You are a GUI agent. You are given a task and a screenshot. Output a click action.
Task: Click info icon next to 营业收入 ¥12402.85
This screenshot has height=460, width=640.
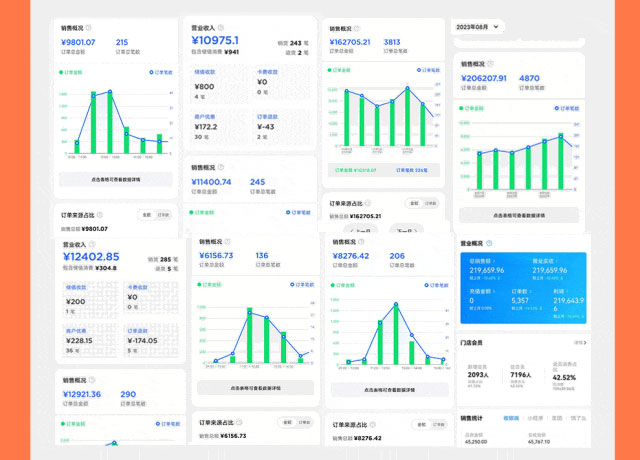tap(93, 243)
